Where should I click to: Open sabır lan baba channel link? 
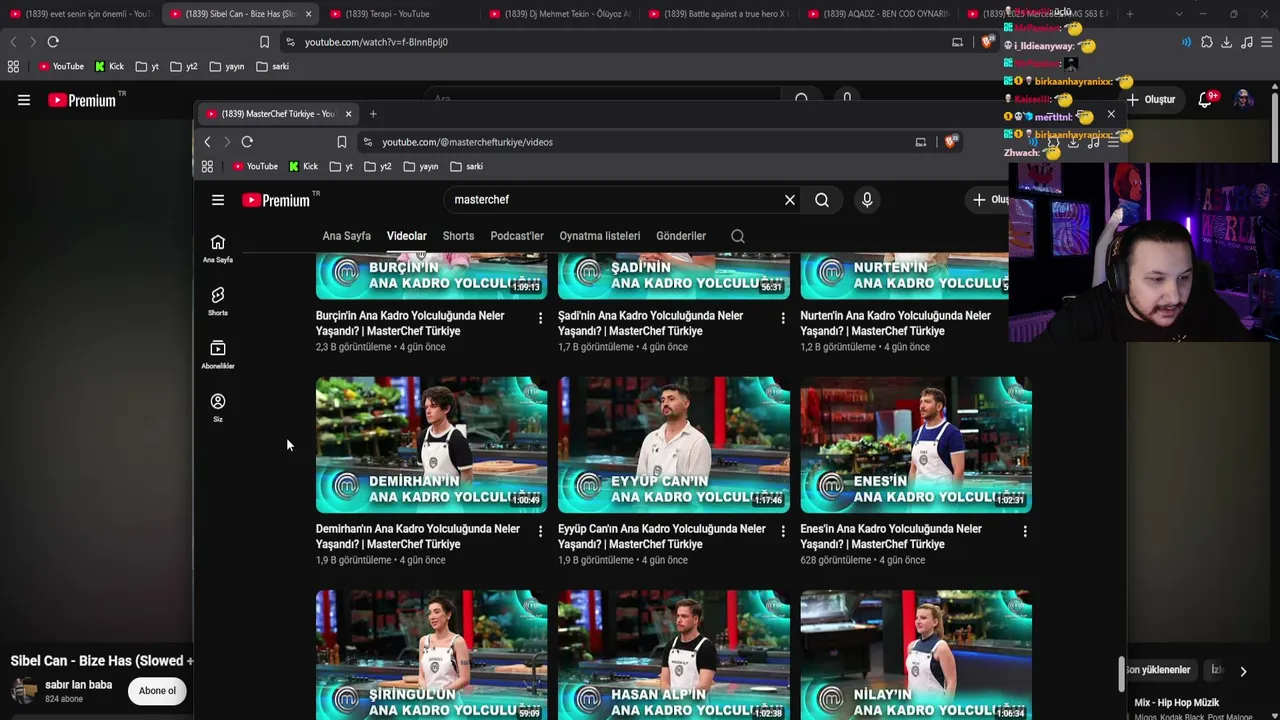coord(78,685)
